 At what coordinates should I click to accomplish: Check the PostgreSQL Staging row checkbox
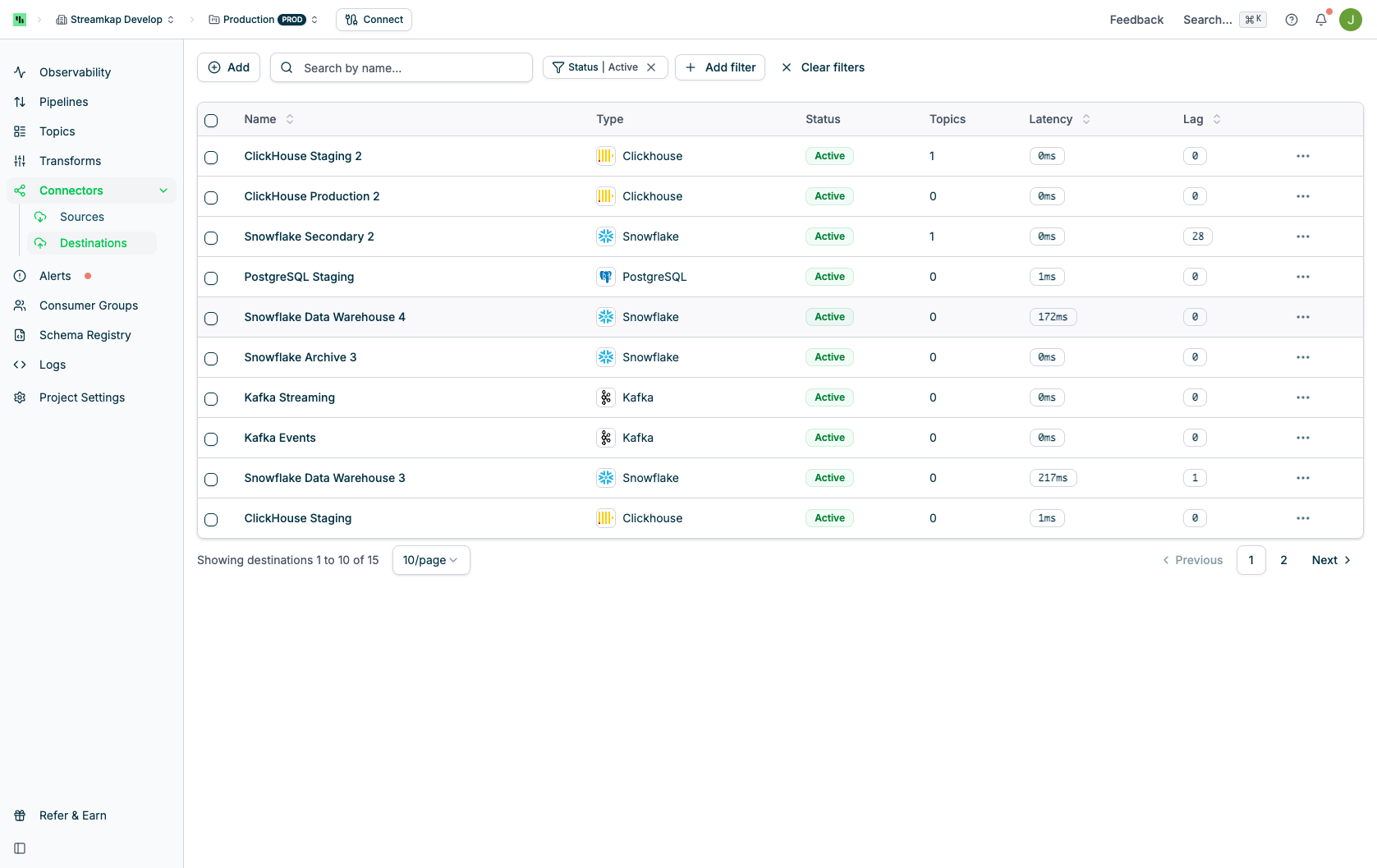pyautogui.click(x=211, y=278)
